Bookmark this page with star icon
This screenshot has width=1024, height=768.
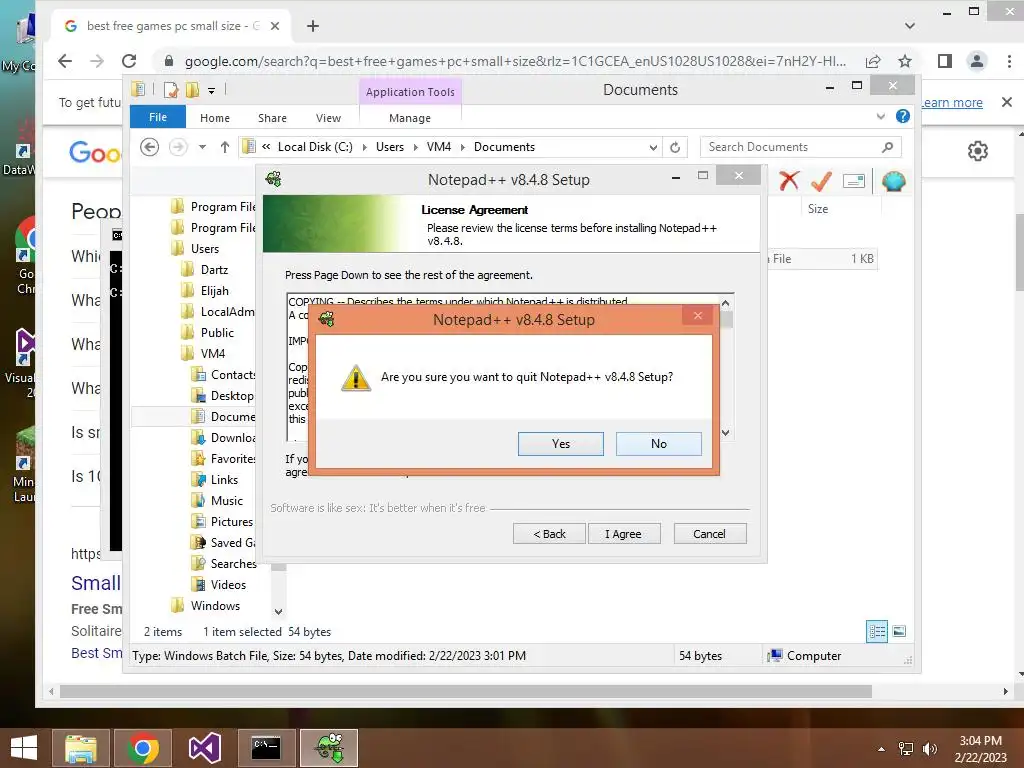coord(904,61)
